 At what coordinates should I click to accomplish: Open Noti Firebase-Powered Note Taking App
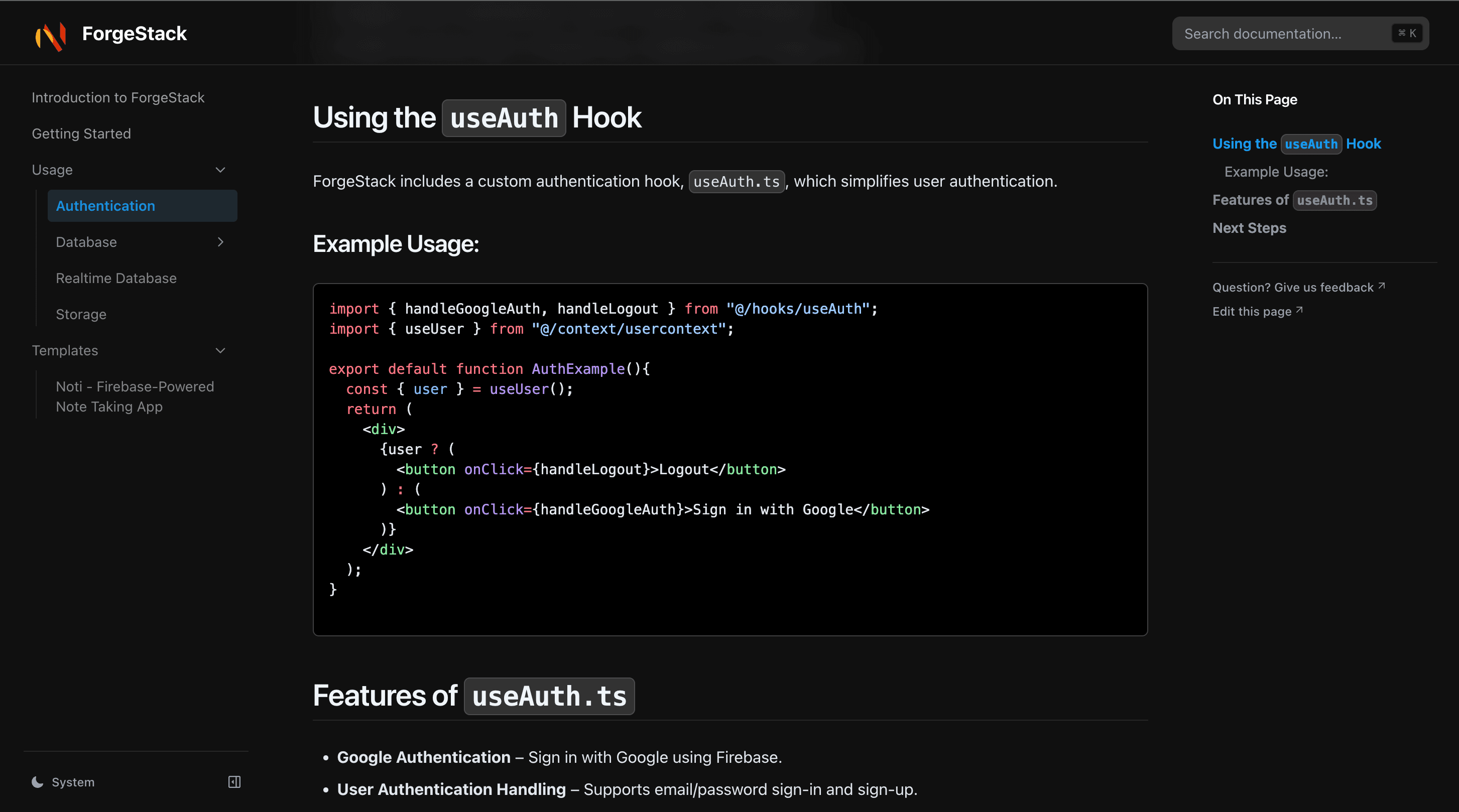(136, 396)
